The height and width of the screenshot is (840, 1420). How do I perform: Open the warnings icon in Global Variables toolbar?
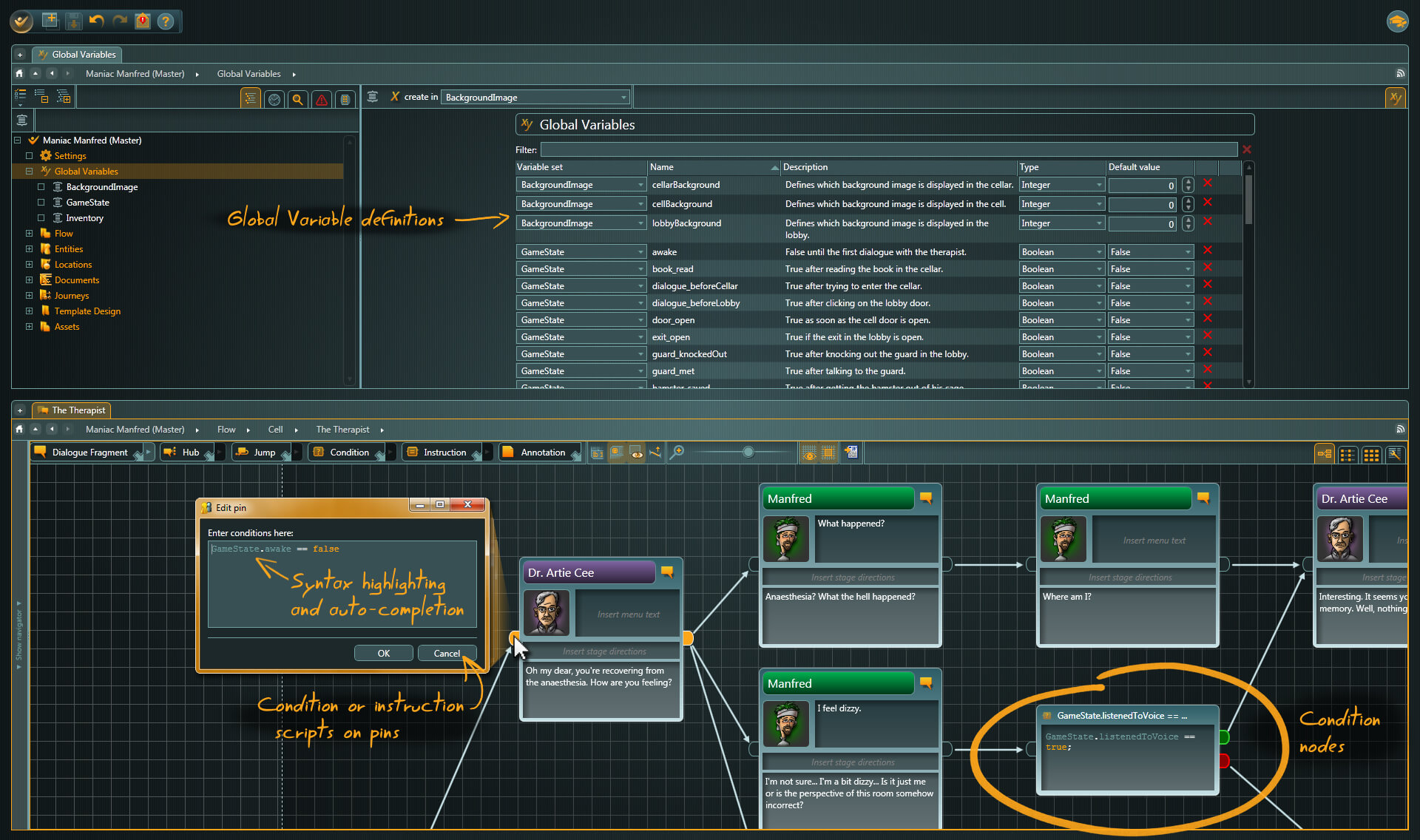[x=321, y=99]
